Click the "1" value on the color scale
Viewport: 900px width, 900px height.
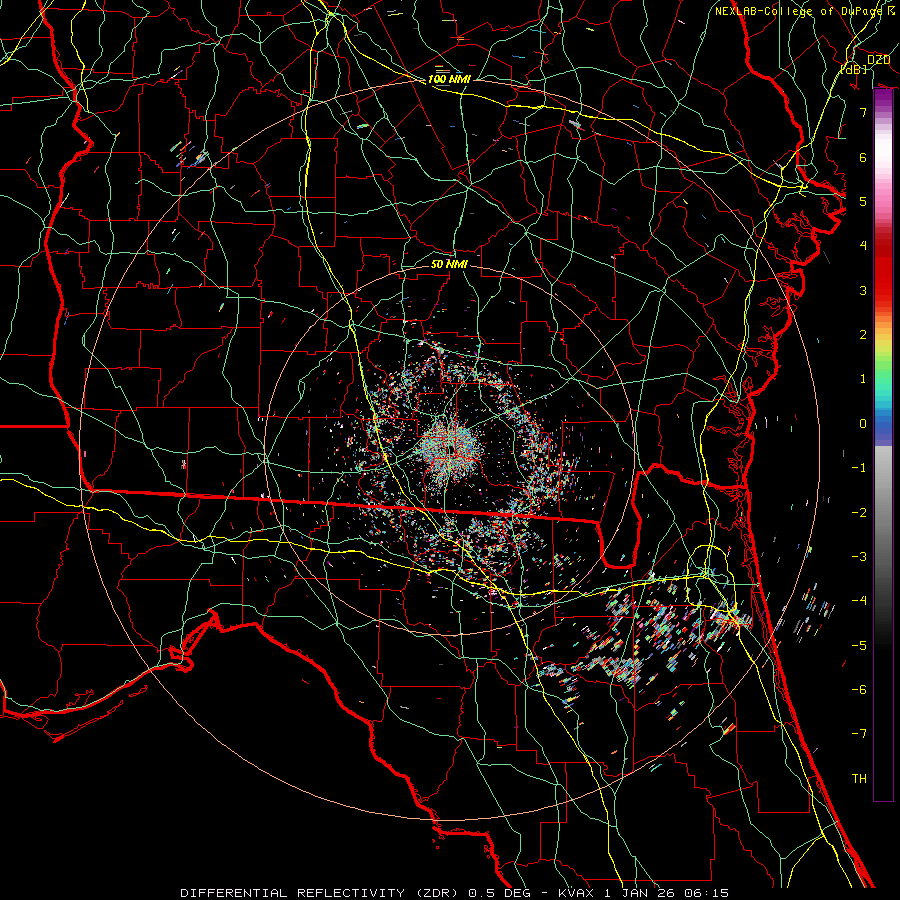pyautogui.click(x=863, y=379)
